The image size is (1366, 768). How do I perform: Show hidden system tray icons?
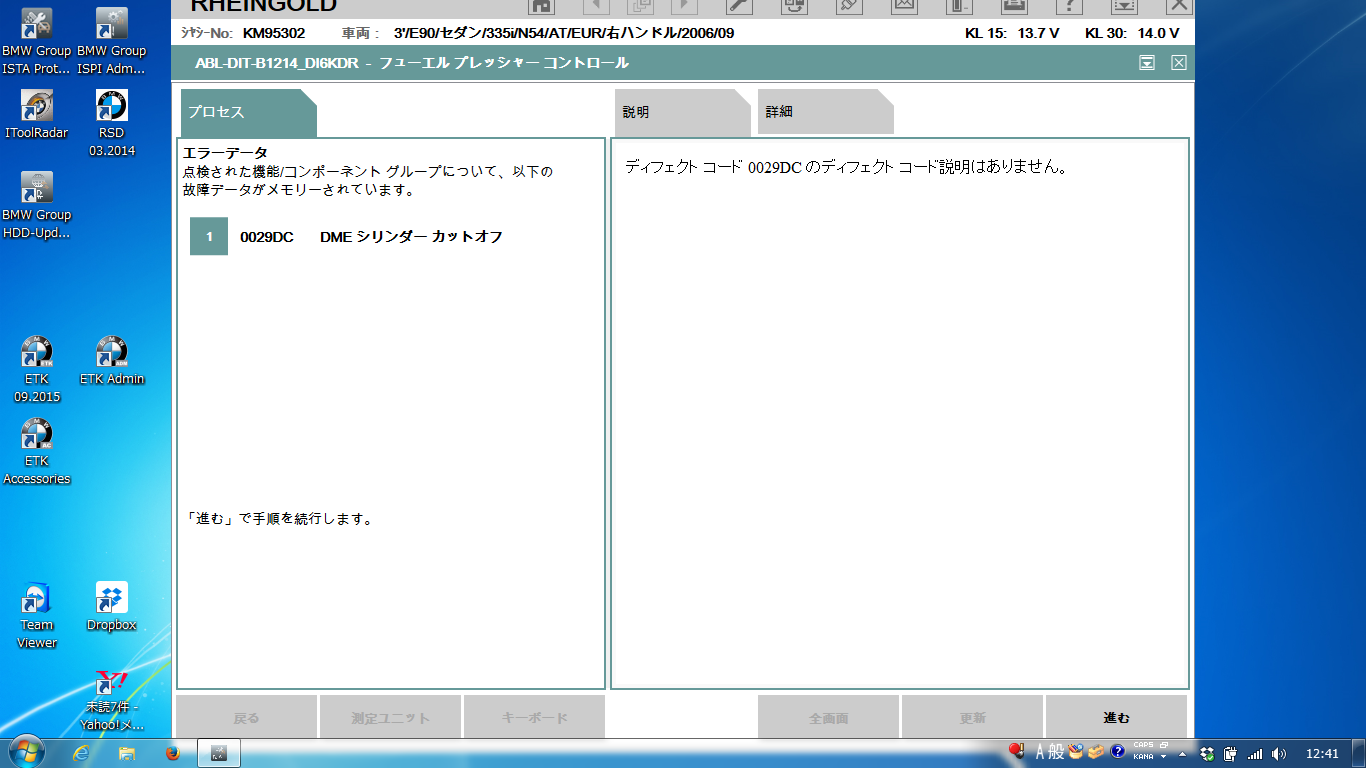pyautogui.click(x=1183, y=754)
